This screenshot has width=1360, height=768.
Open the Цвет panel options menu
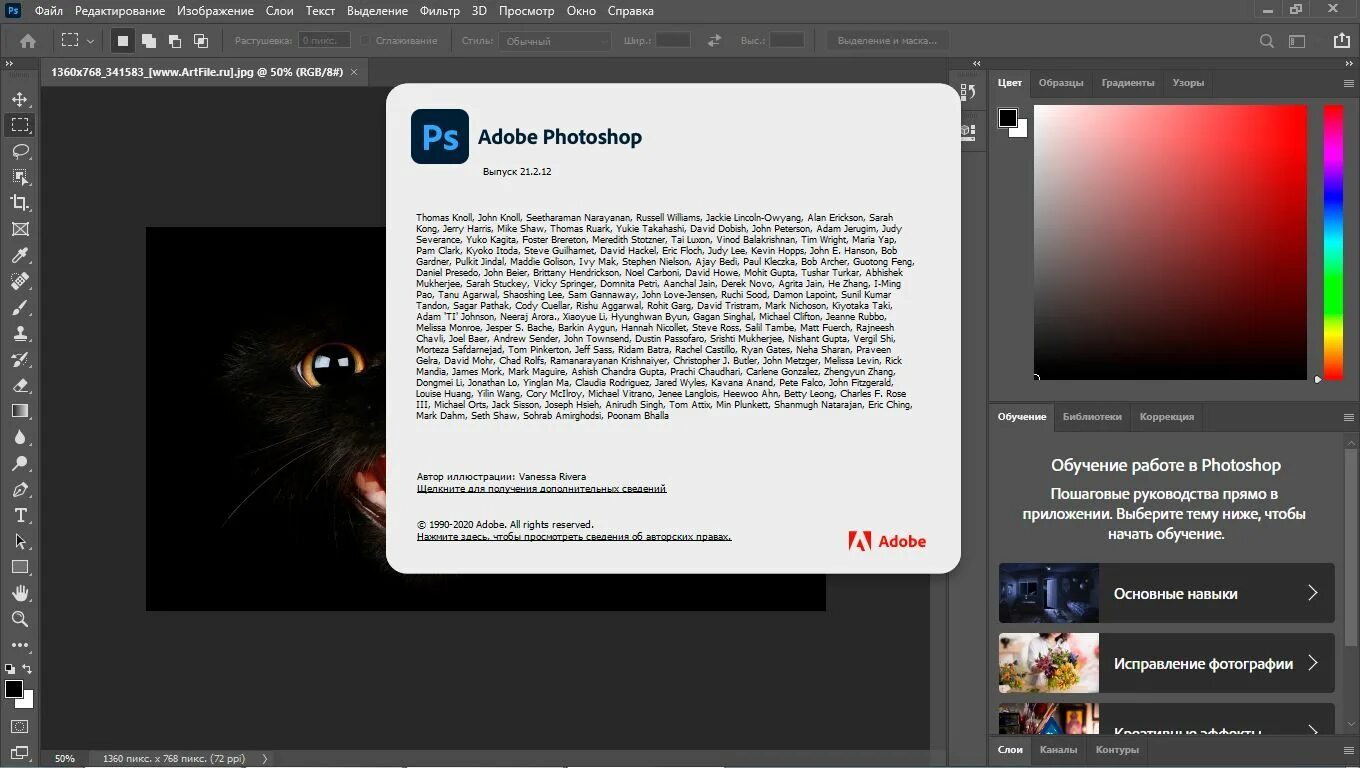[x=1349, y=83]
